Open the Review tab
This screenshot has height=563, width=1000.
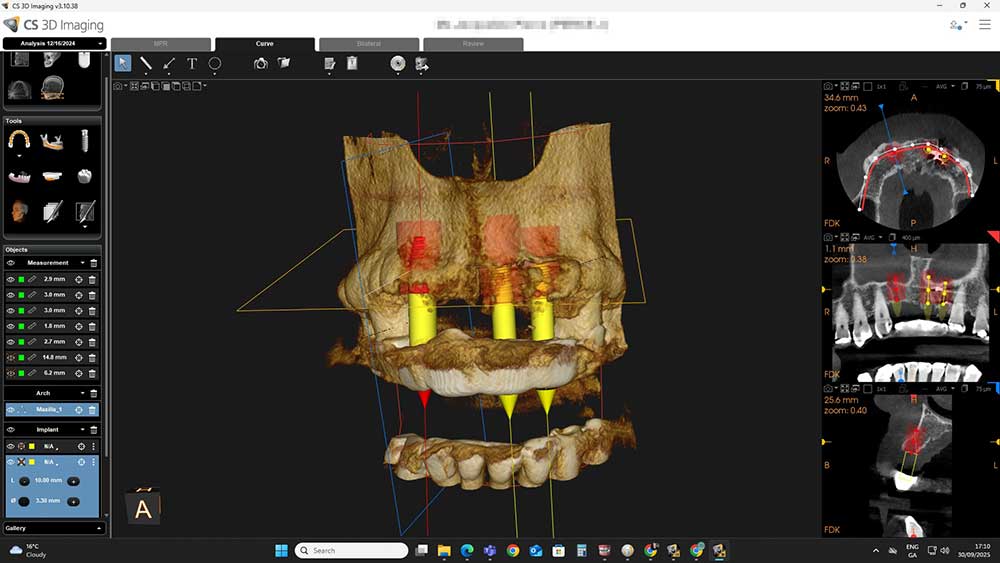pos(473,44)
